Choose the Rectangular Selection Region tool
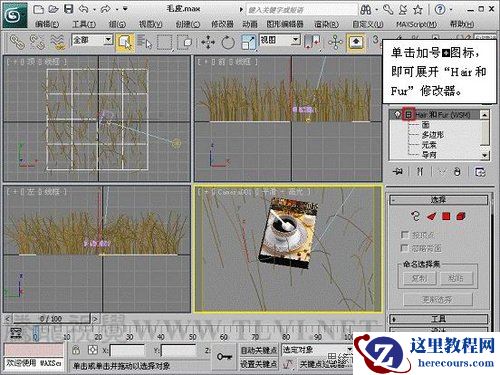The height and width of the screenshot is (375, 500). [164, 42]
